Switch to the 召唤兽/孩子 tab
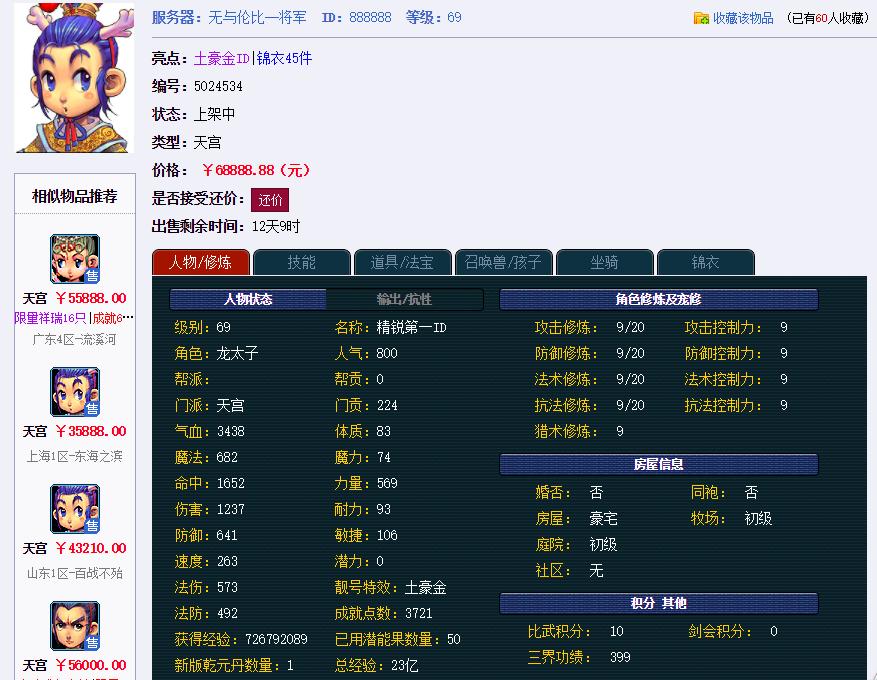Image resolution: width=877 pixels, height=680 pixels. pyautogui.click(x=504, y=261)
